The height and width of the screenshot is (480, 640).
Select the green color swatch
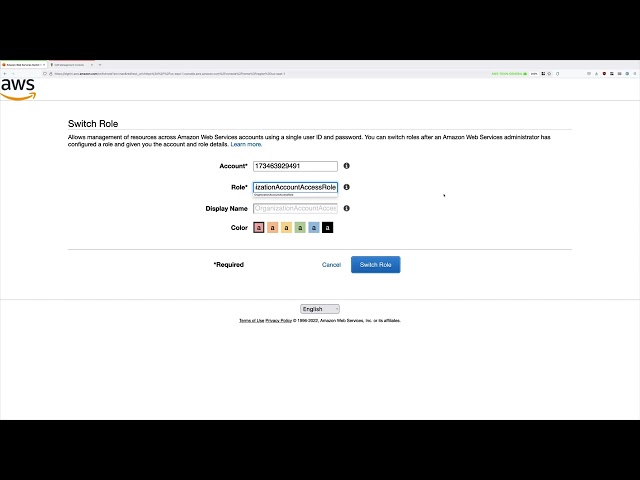point(300,227)
